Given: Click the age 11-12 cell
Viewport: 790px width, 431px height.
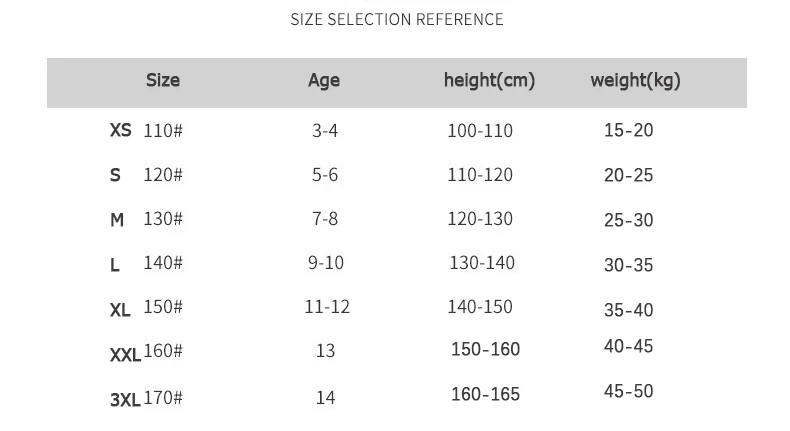Looking at the screenshot, I should click(x=327, y=307).
